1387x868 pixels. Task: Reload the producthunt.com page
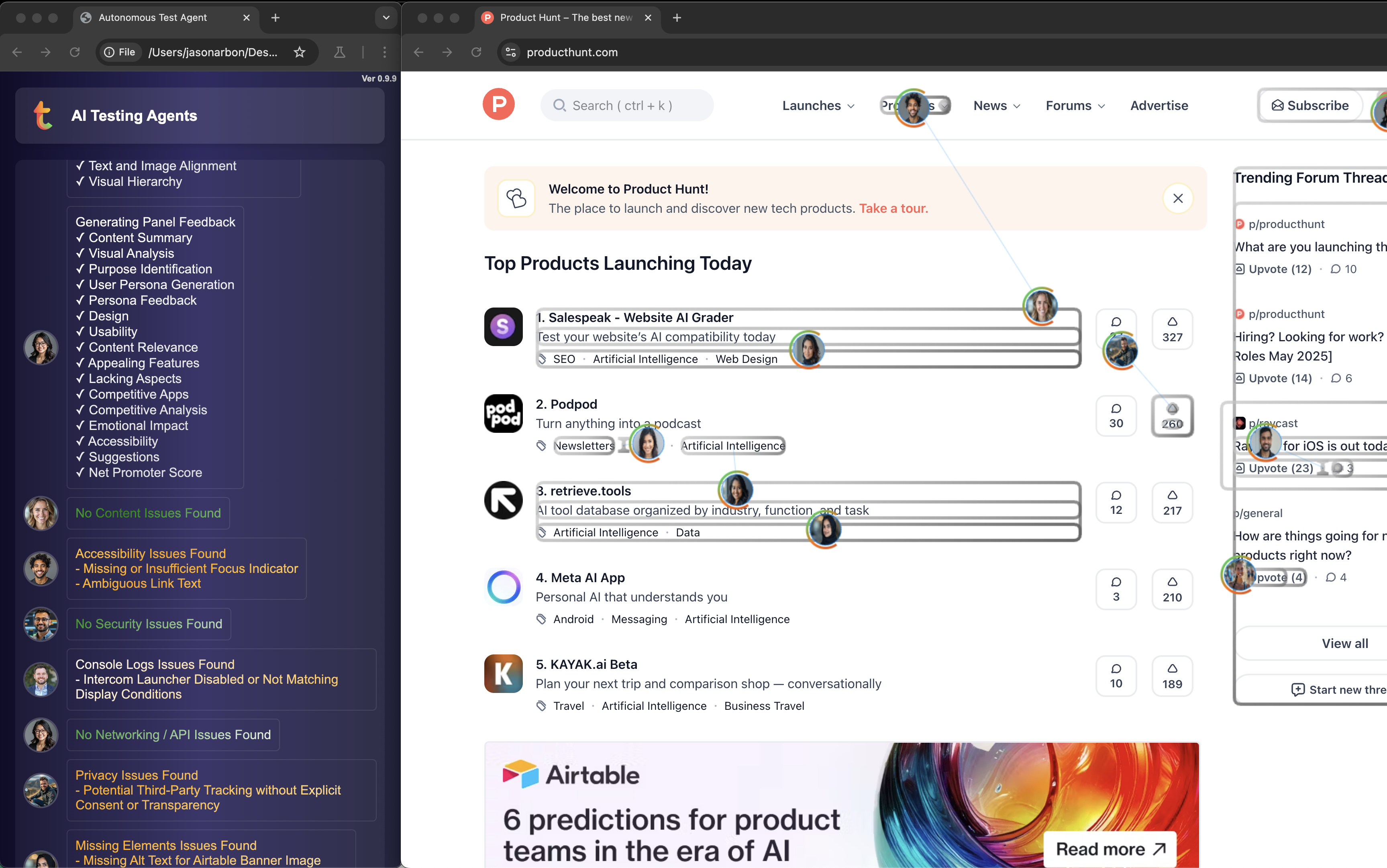pyautogui.click(x=476, y=52)
